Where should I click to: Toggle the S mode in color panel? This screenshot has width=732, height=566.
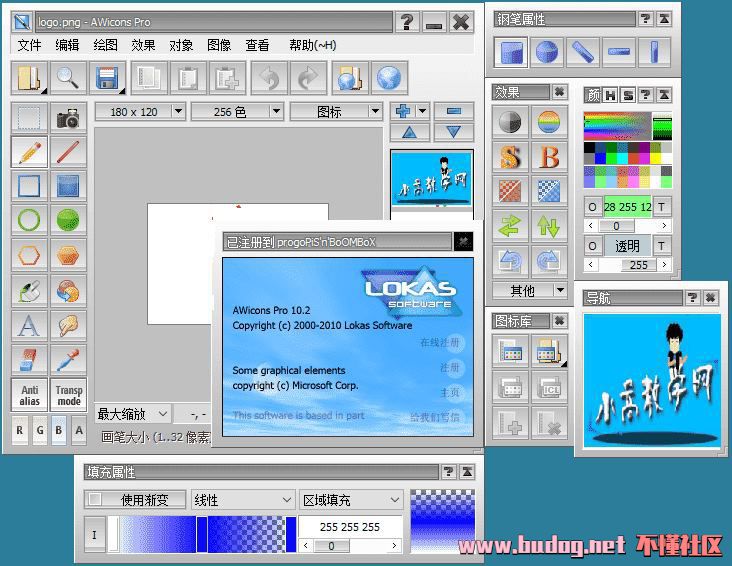tap(628, 96)
